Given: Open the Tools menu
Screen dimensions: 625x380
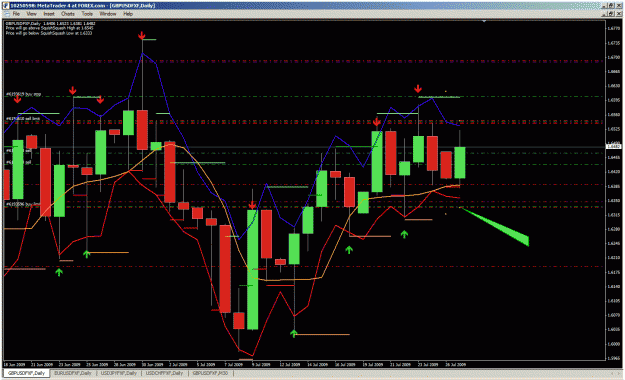Looking at the screenshot, I should (87, 14).
